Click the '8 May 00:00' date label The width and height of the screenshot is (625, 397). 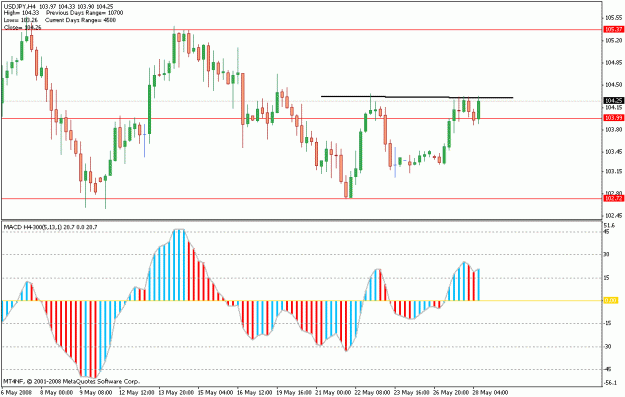[x=56, y=393]
